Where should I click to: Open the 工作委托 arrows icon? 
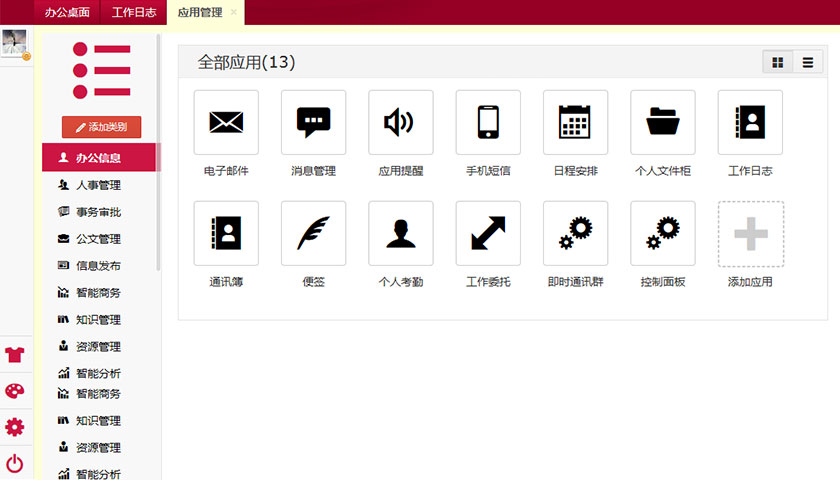click(x=488, y=233)
